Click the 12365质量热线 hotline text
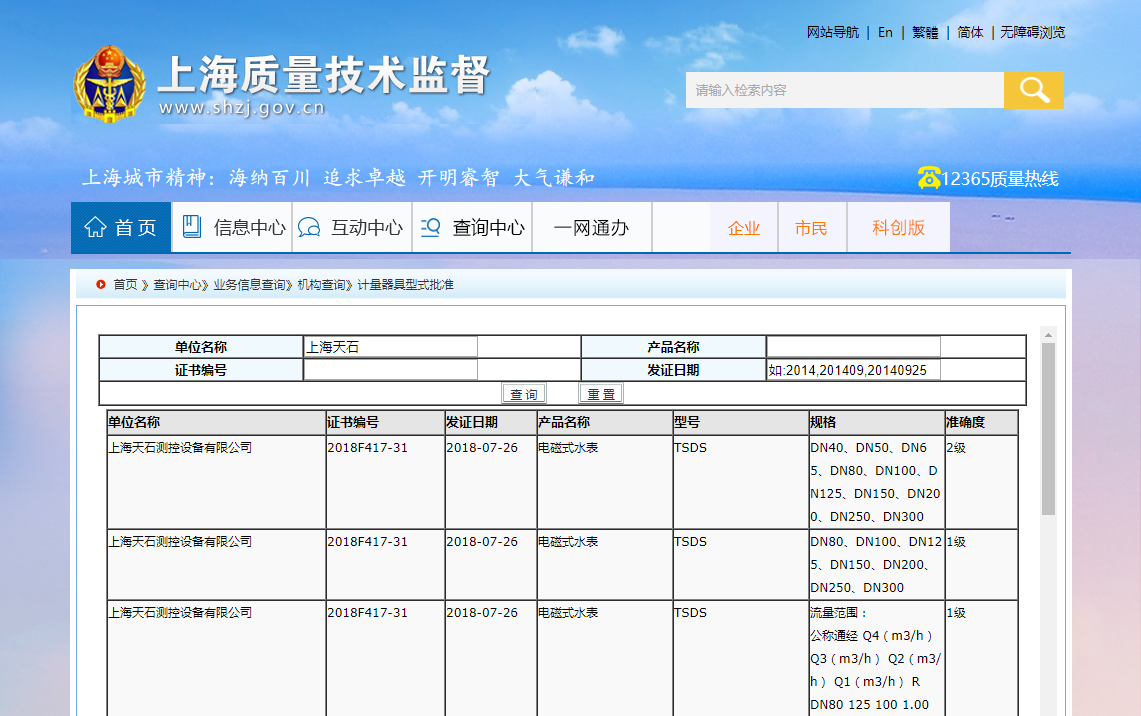The image size is (1141, 716). [x=1000, y=178]
